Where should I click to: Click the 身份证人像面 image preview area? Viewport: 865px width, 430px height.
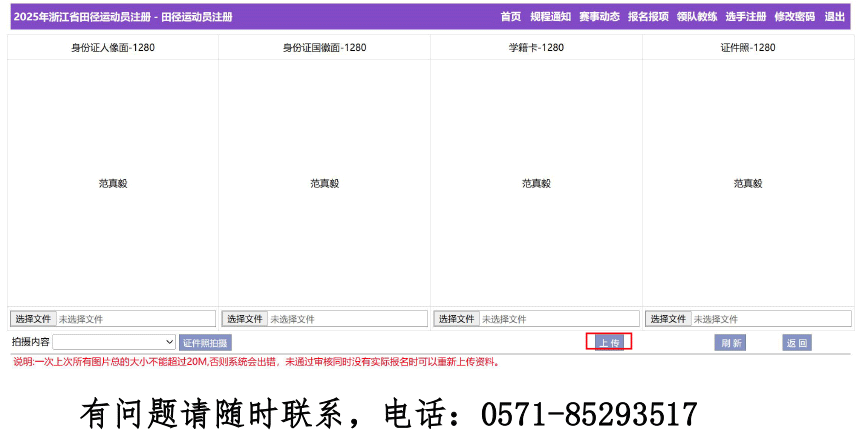point(113,183)
